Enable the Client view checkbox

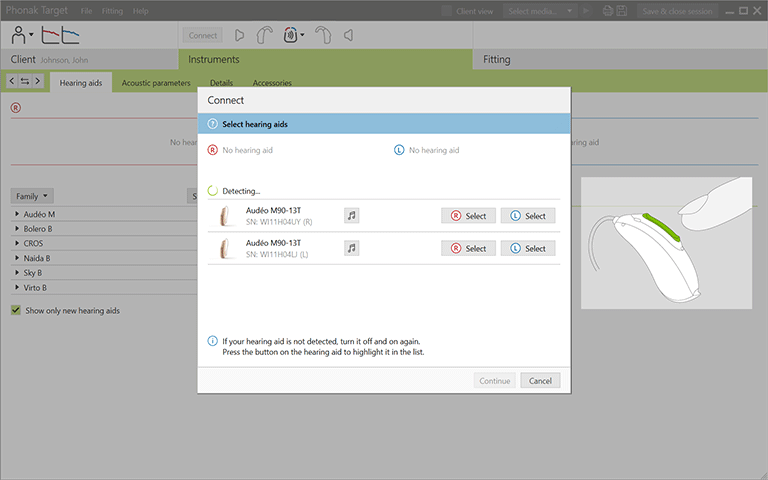pos(446,11)
